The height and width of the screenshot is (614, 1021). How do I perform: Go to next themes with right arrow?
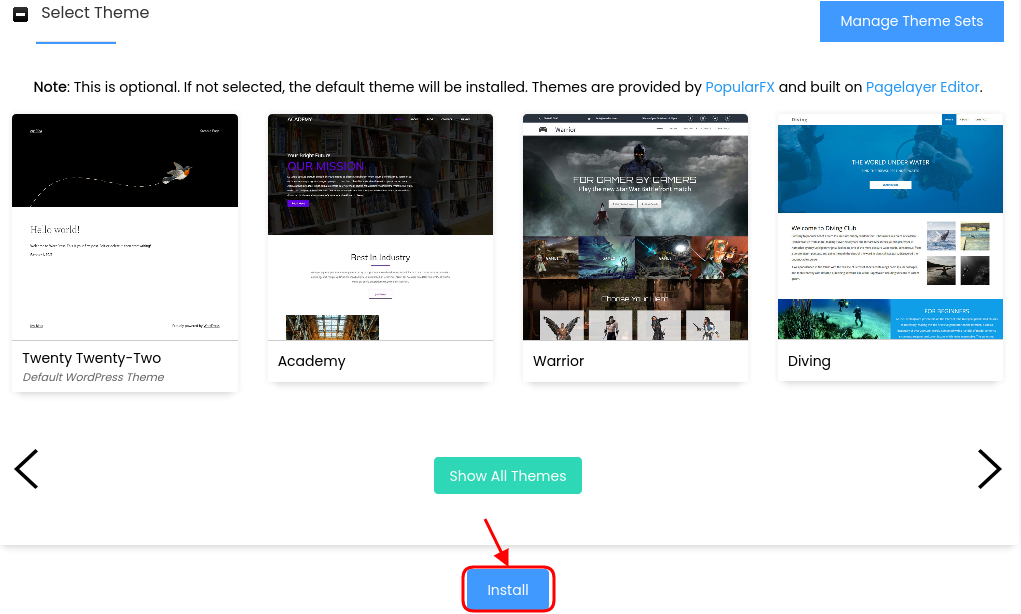click(989, 469)
